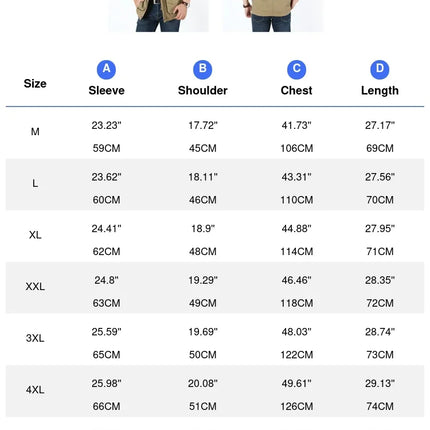430x430 pixels.
Task: Select the XXL size row label
Action: coord(35,287)
